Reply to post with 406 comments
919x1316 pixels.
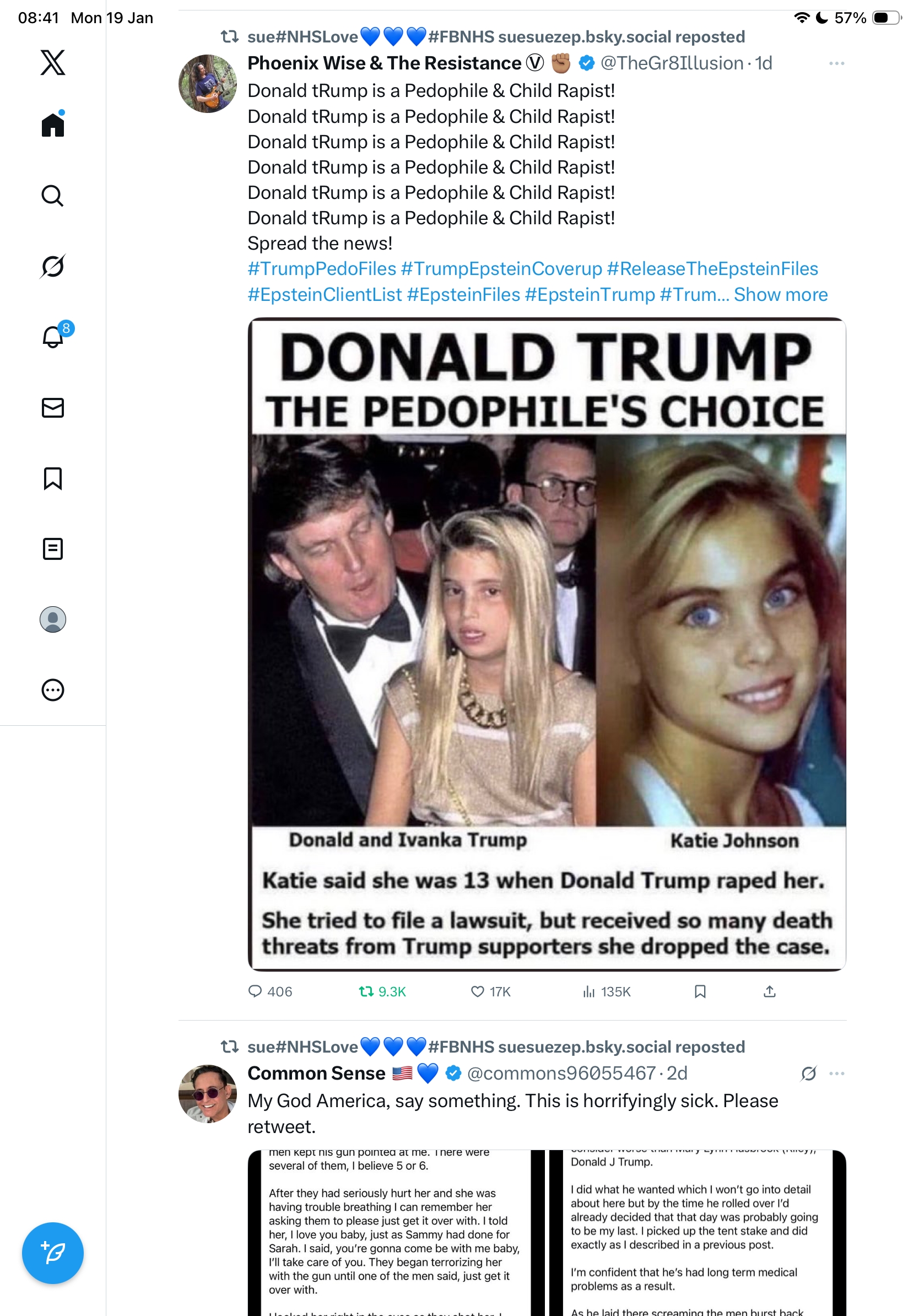(x=270, y=991)
